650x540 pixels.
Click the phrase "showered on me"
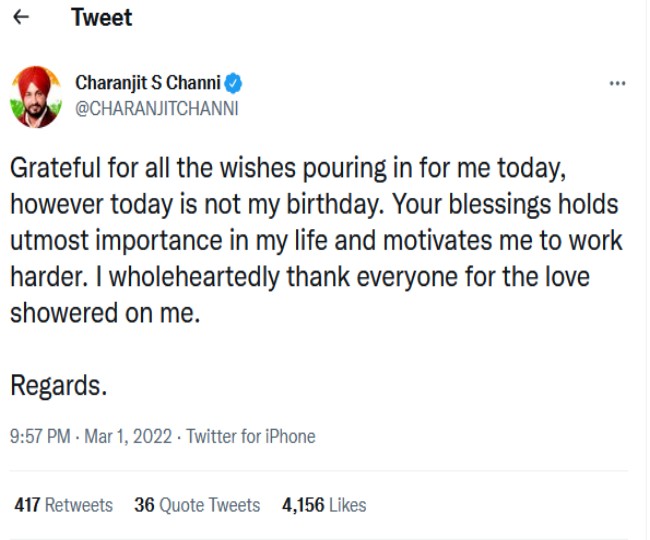coord(104,312)
